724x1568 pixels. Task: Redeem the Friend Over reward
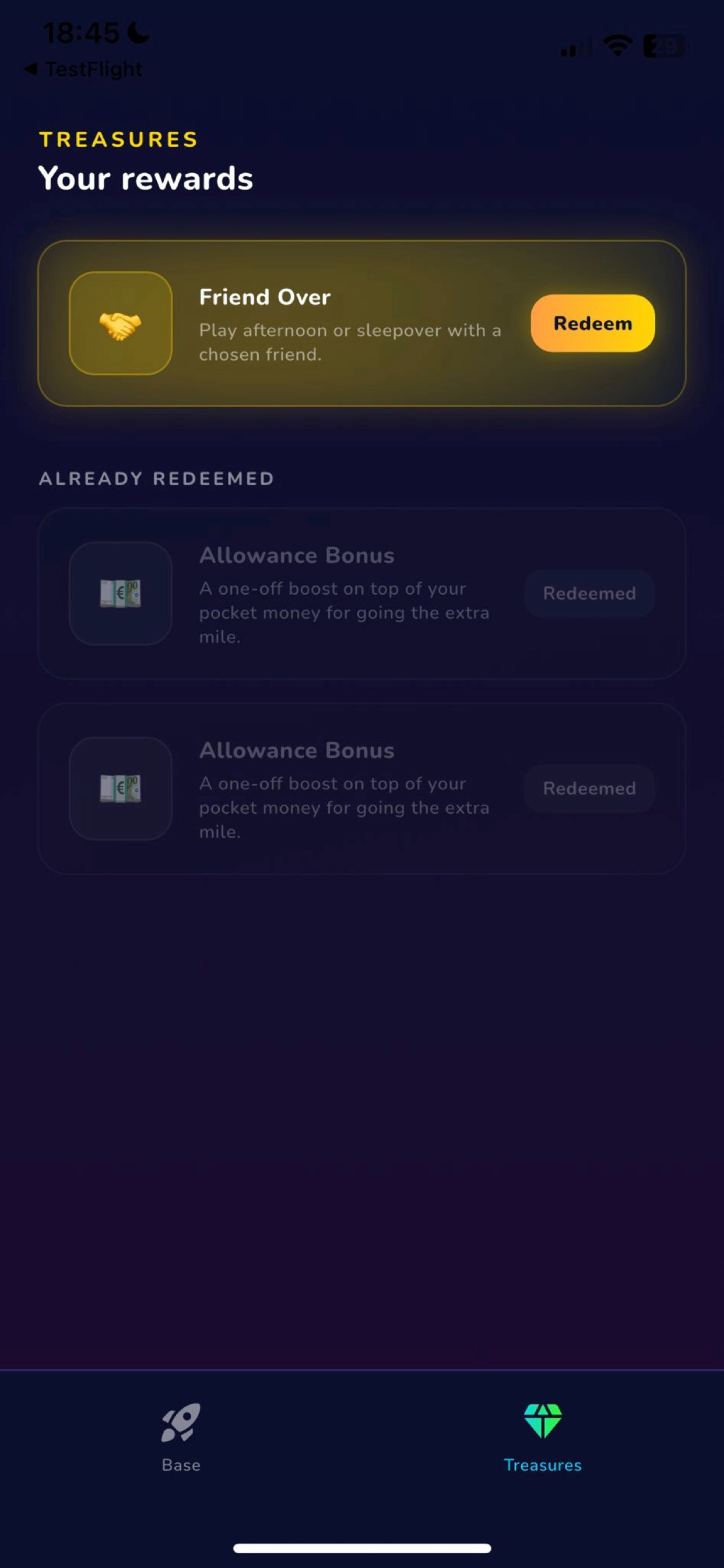point(593,323)
